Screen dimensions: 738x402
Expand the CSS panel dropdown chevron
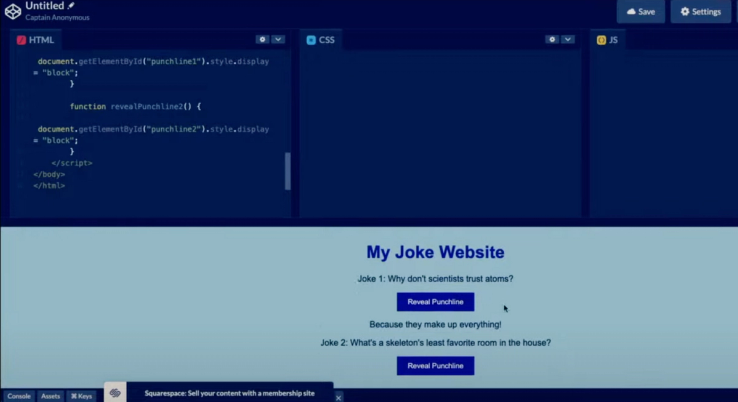567,40
